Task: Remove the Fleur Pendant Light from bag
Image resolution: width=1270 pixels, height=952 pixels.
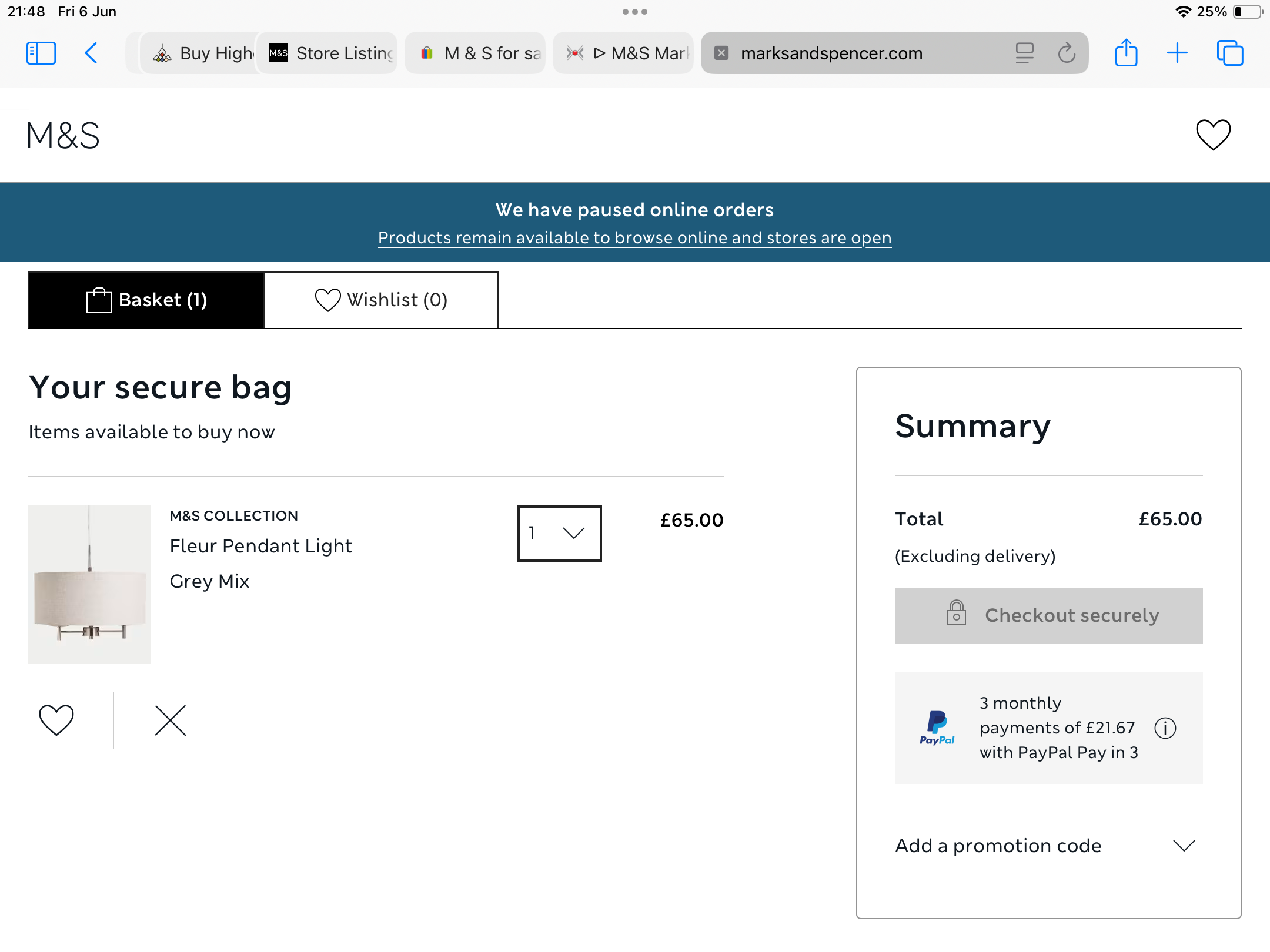Action: point(171,720)
